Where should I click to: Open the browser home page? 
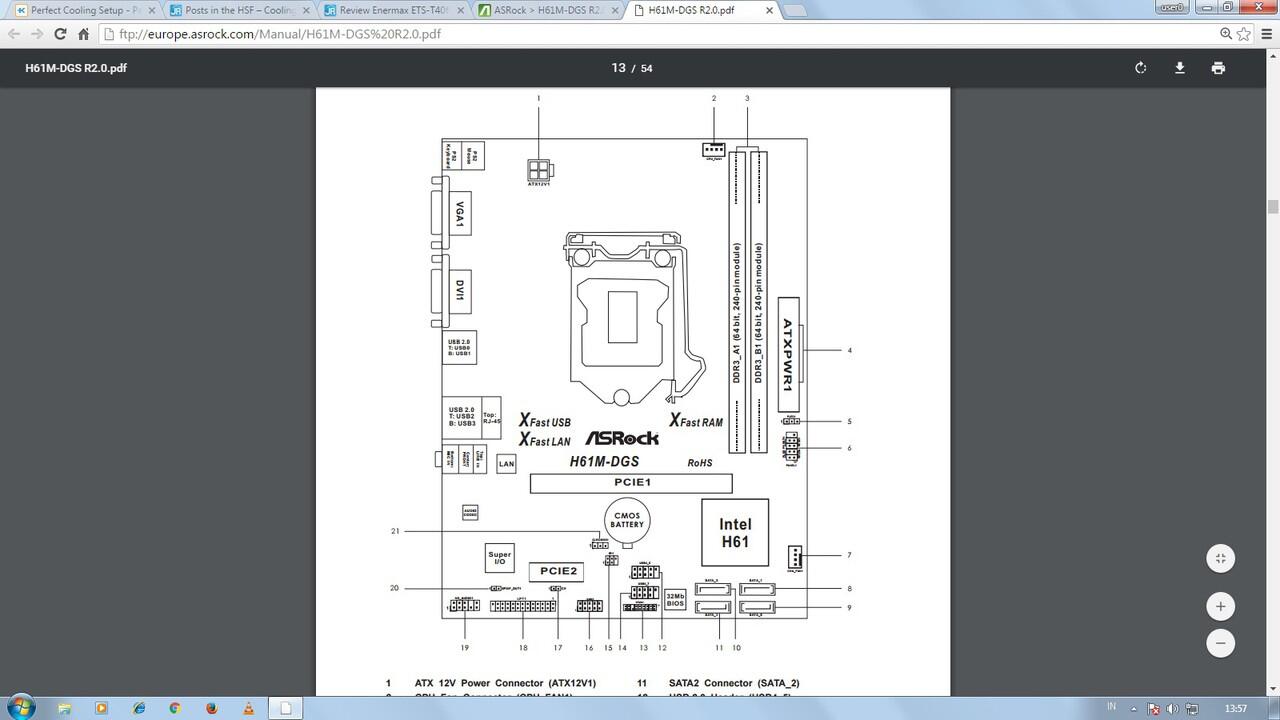point(84,33)
